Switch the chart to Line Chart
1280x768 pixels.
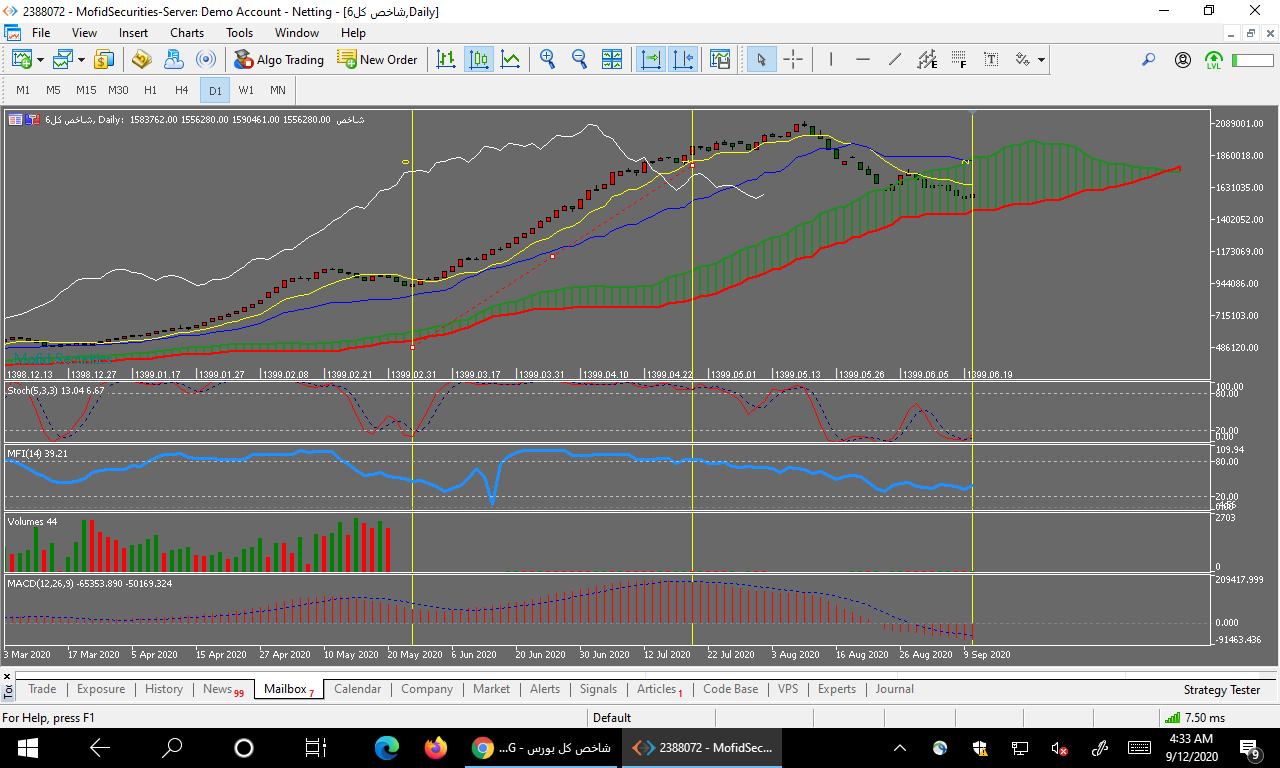click(x=511, y=60)
